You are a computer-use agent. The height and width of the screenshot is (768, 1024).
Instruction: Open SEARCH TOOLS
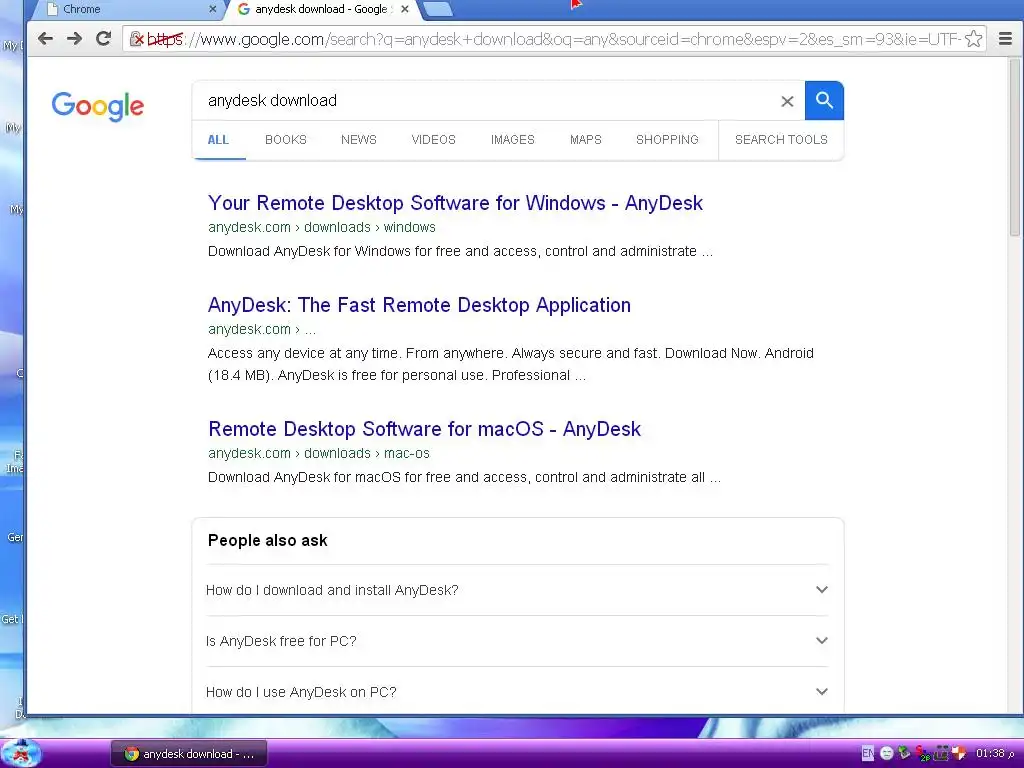click(x=781, y=140)
